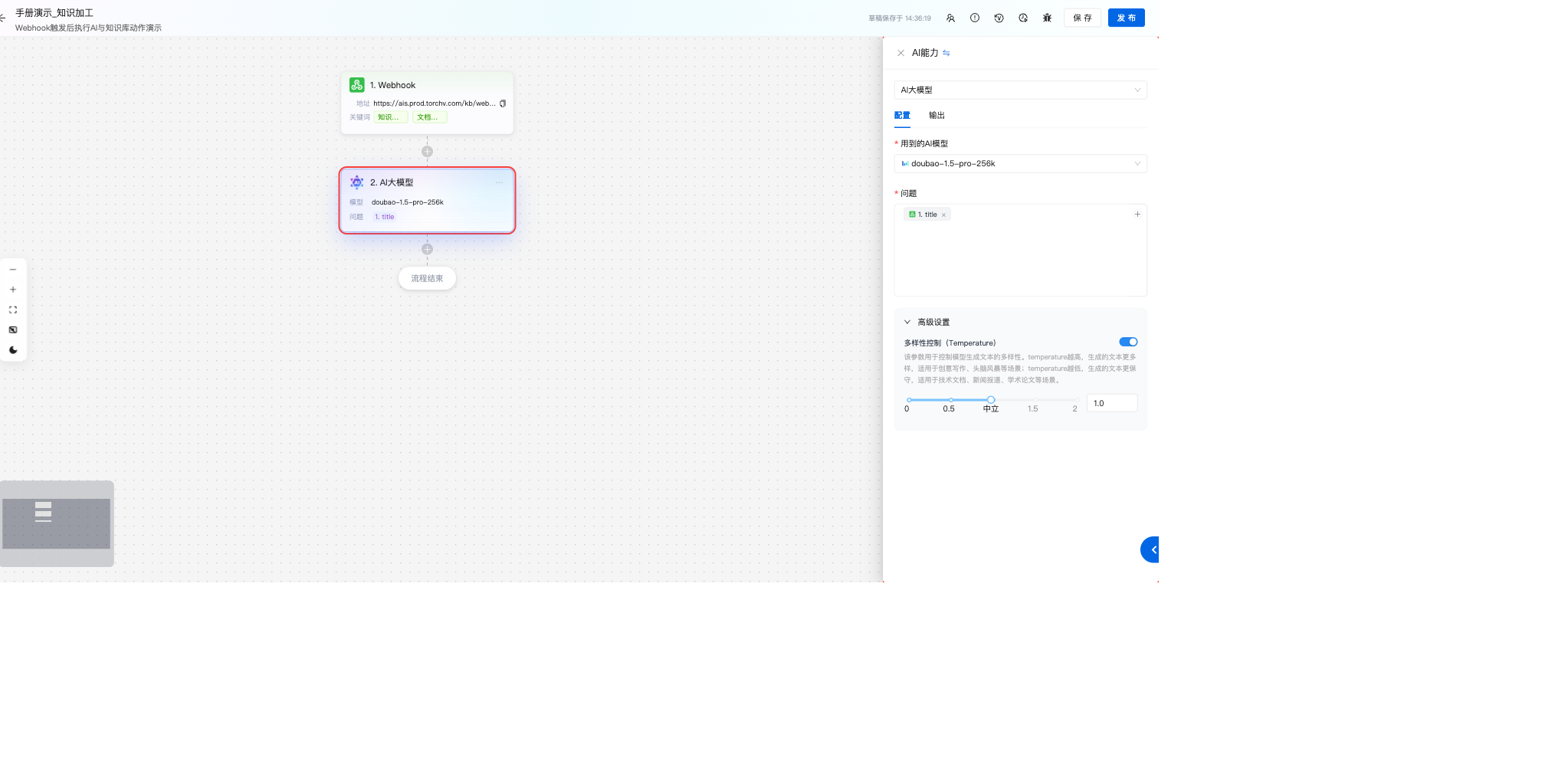Click the bug debug icon in header
This screenshot has height=777, width=1568.
(1047, 18)
